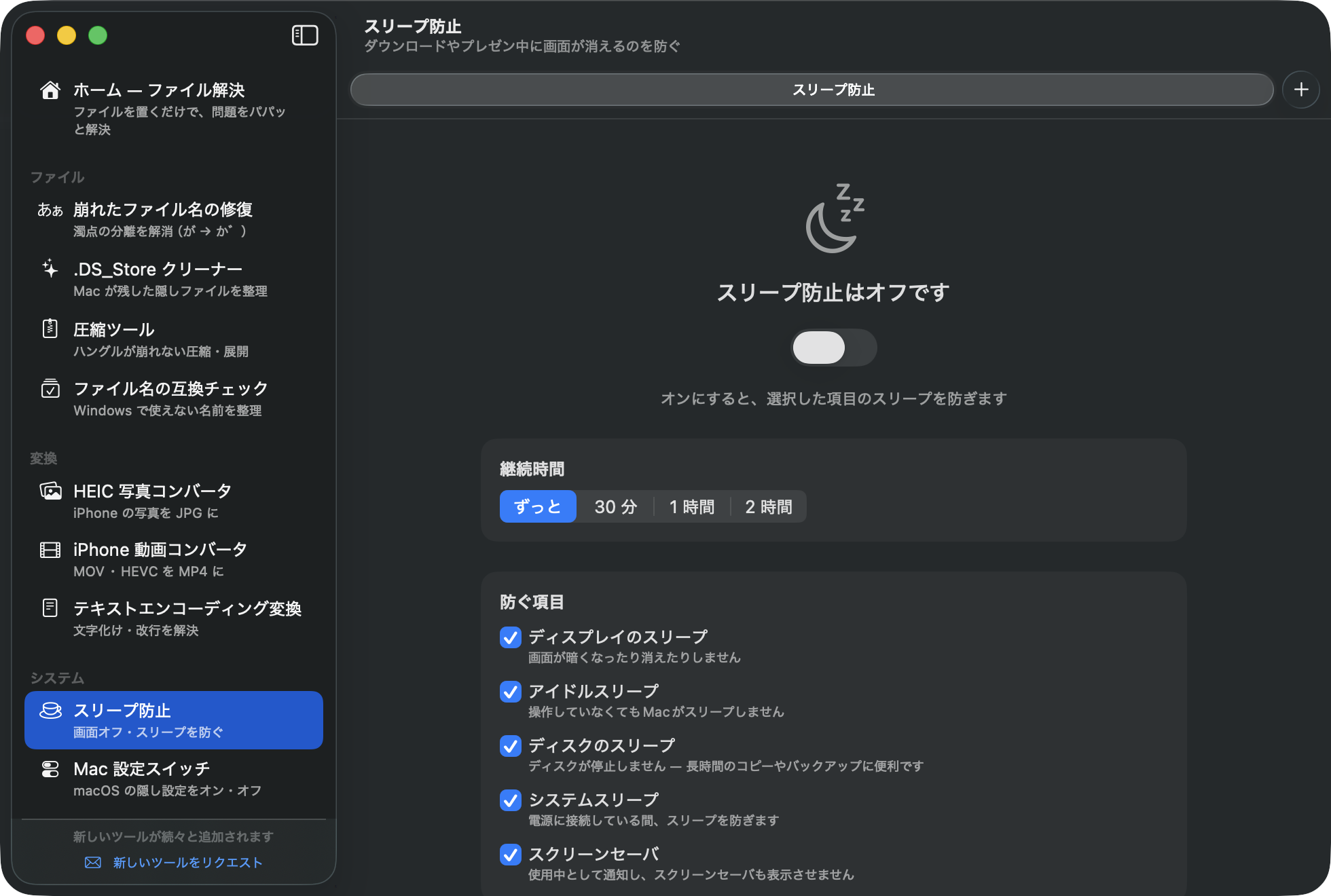Open 崩れたファイル名の修復 tool

pos(174,219)
